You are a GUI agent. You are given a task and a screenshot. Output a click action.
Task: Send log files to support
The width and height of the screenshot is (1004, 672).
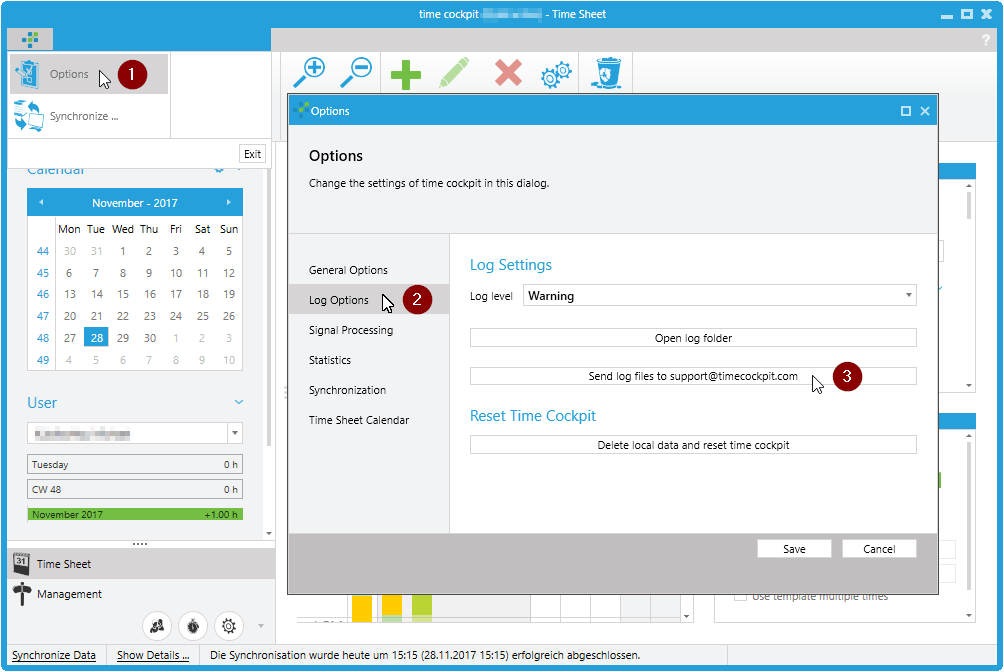tap(693, 376)
